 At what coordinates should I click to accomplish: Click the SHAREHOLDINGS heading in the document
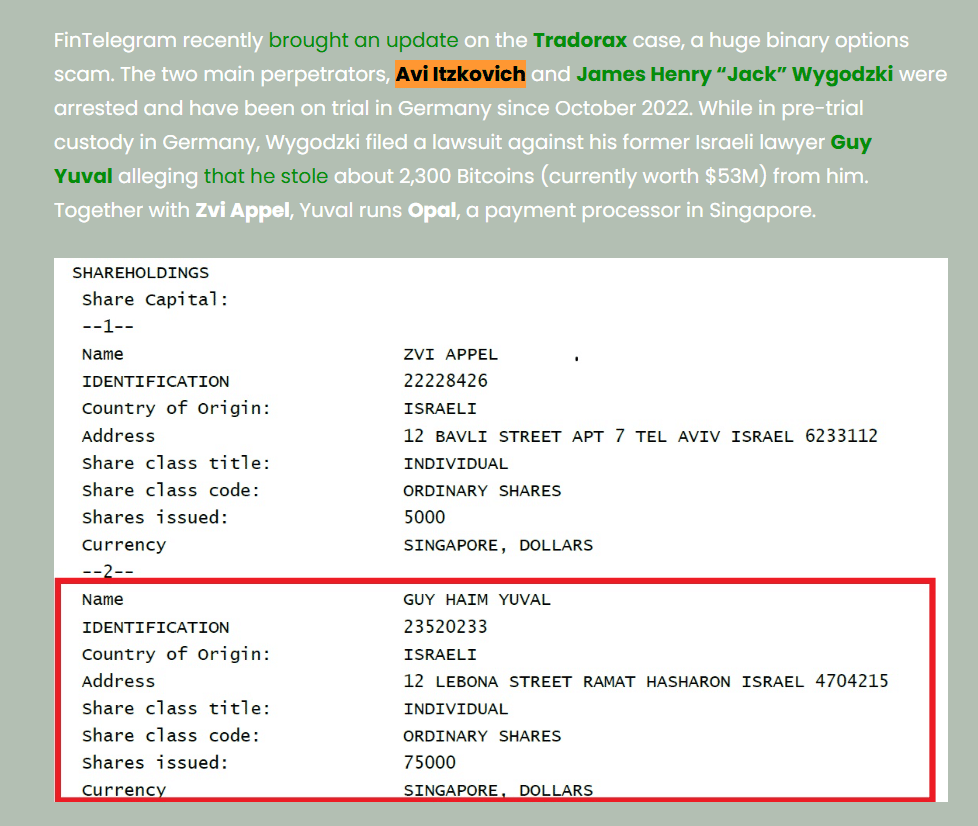140,272
